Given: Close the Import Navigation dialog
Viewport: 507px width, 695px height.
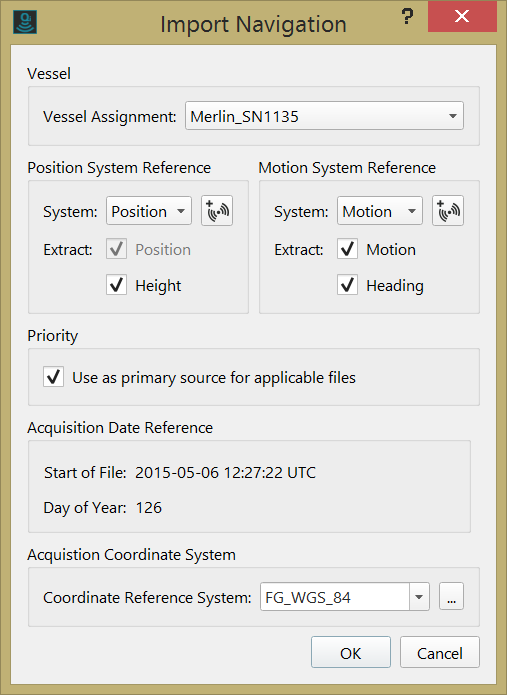Looking at the screenshot, I should 462,16.
